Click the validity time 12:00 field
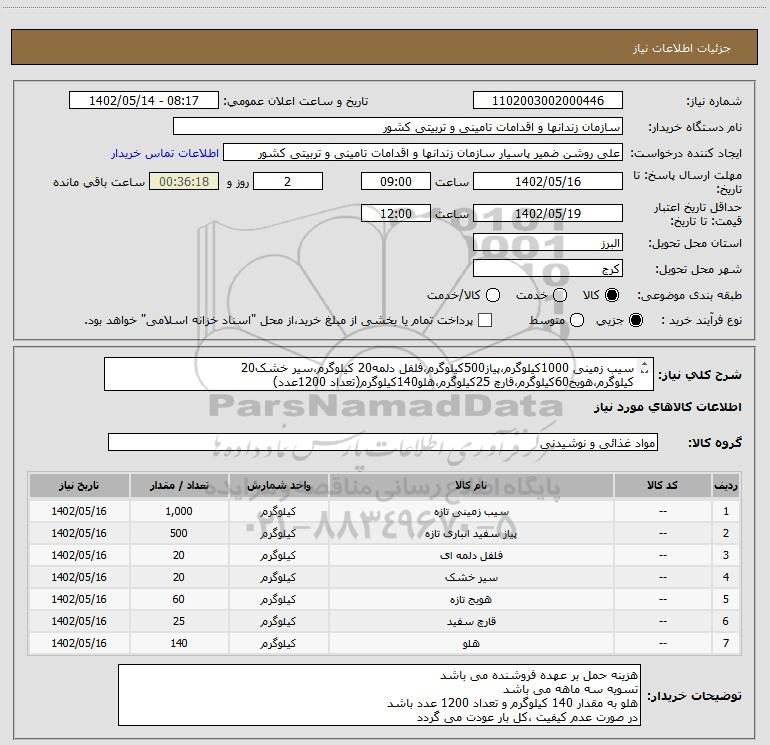The image size is (770, 745). point(396,213)
